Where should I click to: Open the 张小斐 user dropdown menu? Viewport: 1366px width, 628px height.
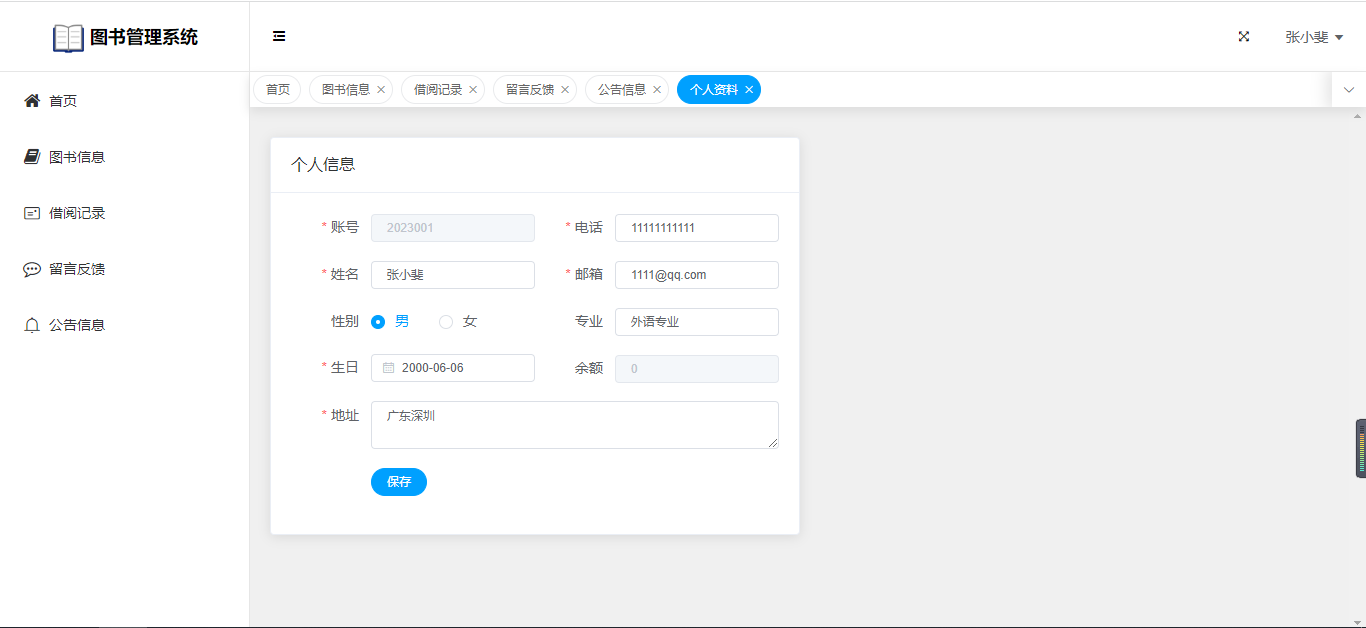[x=1314, y=37]
